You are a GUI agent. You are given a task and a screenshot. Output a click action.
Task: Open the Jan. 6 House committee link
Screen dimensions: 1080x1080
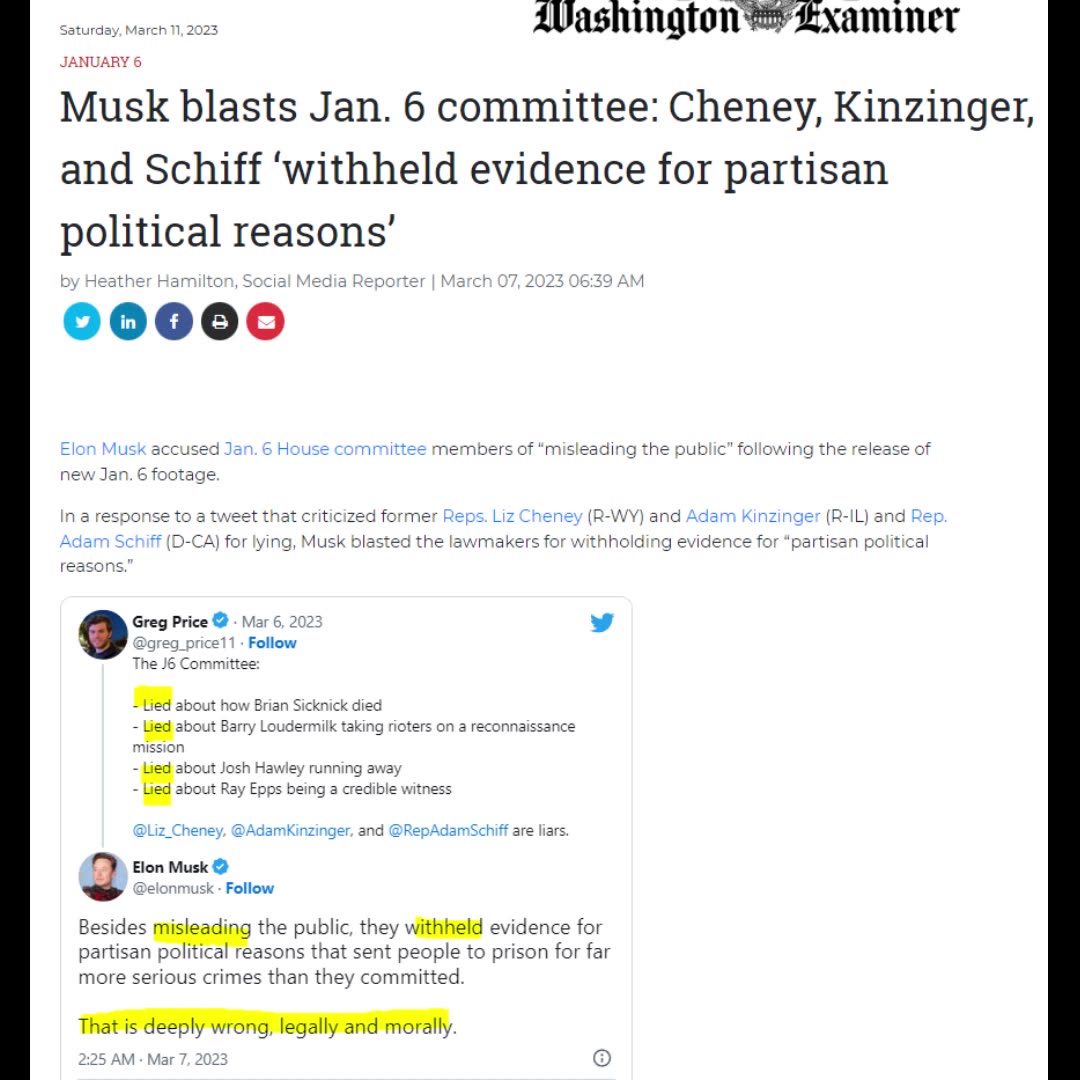(325, 449)
